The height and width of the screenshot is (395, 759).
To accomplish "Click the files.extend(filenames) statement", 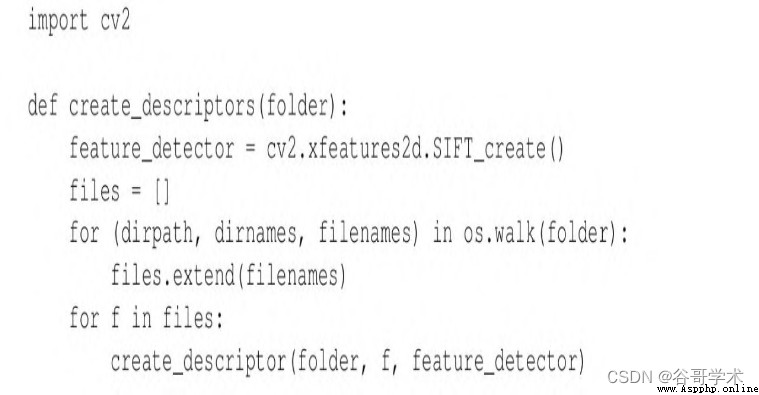I will tap(228, 276).
